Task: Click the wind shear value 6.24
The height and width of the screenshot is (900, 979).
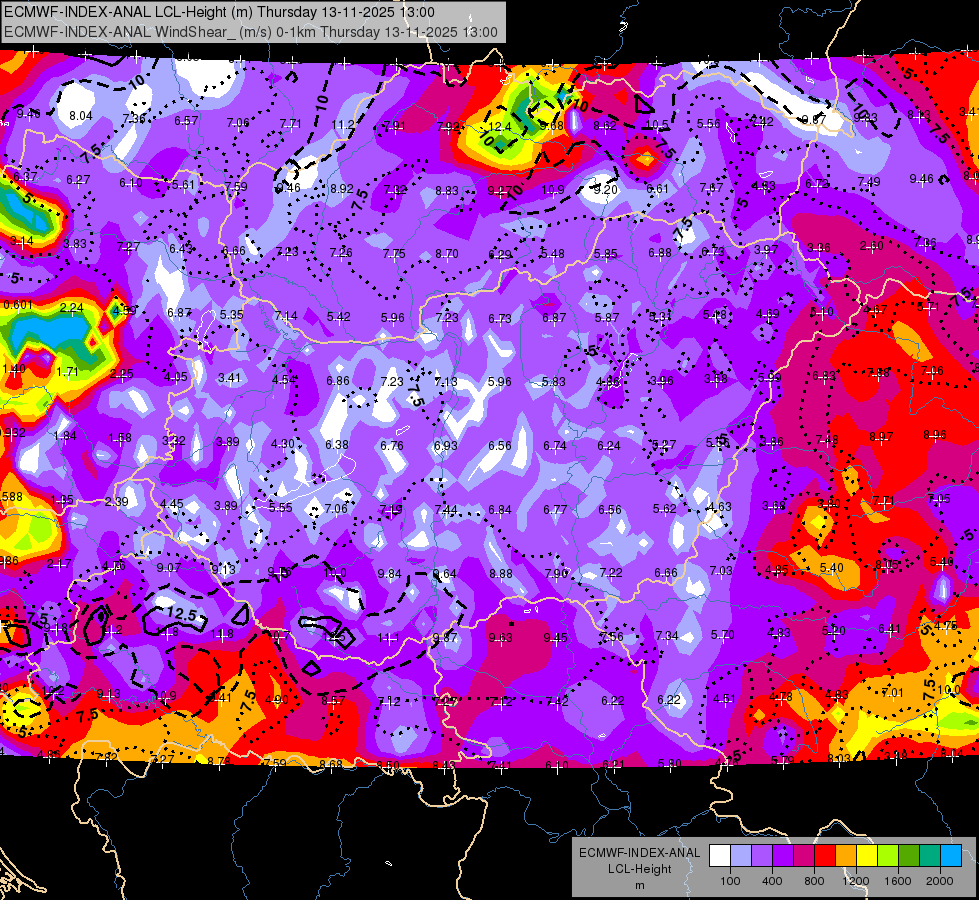Action: [x=609, y=445]
